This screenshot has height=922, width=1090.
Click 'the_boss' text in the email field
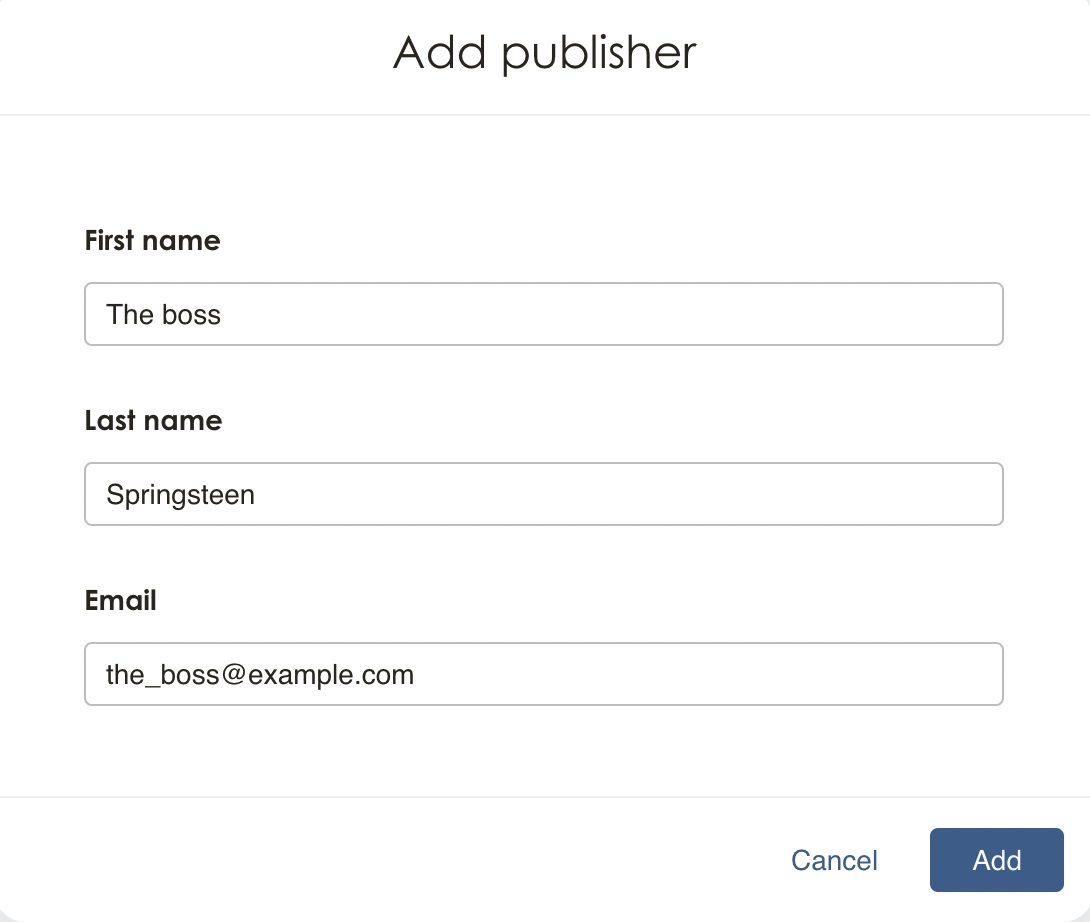[163, 674]
